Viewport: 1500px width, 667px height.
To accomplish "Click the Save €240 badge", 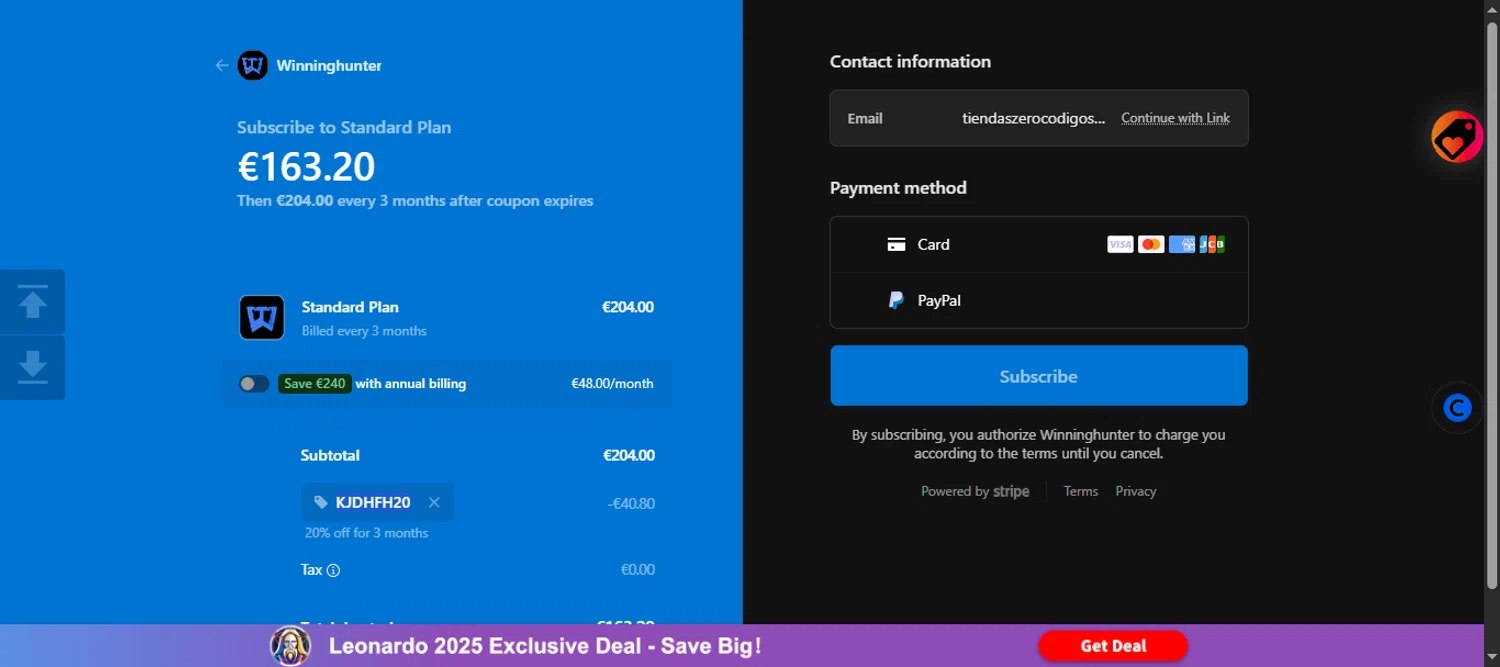I will point(315,384).
